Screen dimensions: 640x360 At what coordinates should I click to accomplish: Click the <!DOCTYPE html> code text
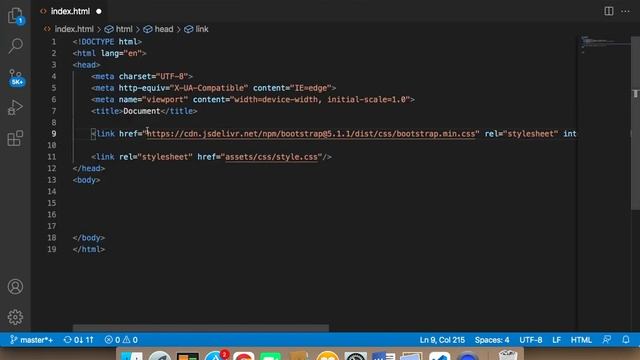pyautogui.click(x=107, y=42)
